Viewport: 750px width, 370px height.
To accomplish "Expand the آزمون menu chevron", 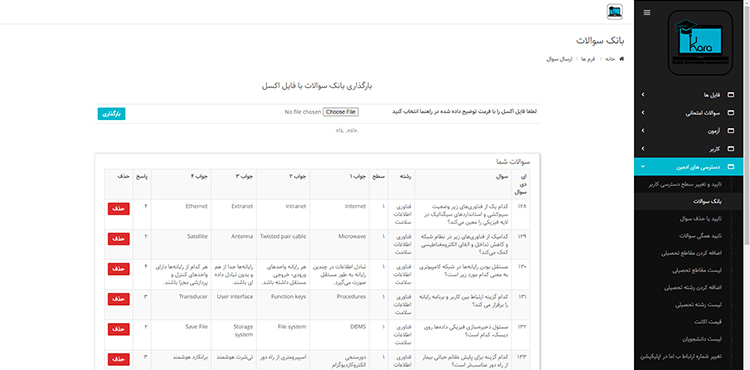I will click(x=642, y=131).
